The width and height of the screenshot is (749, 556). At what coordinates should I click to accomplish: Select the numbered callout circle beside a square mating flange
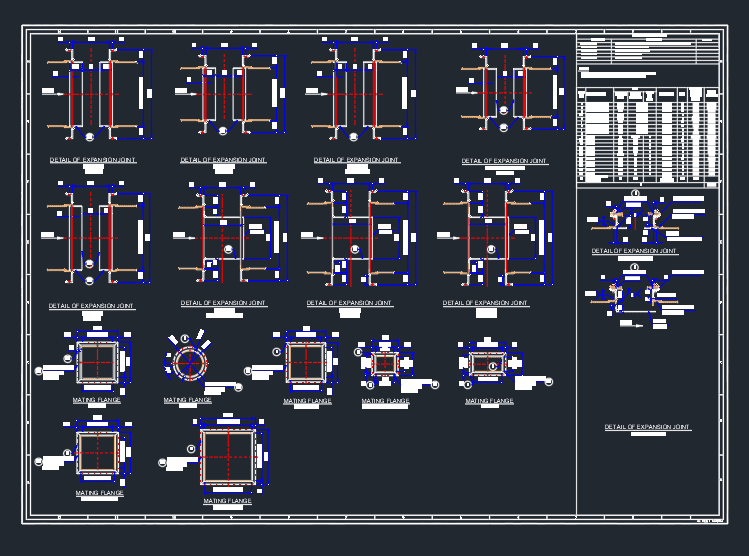(x=67, y=358)
